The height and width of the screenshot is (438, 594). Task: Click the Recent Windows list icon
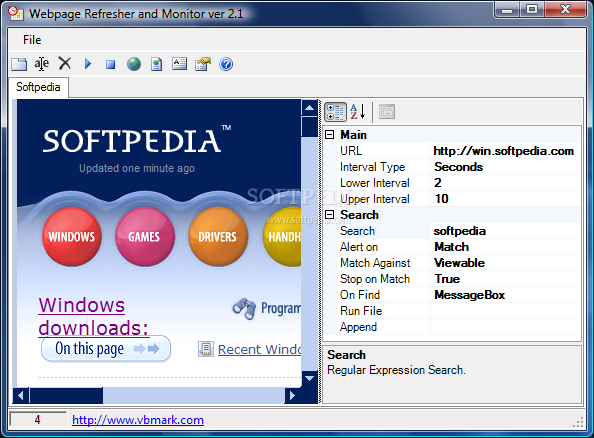205,349
